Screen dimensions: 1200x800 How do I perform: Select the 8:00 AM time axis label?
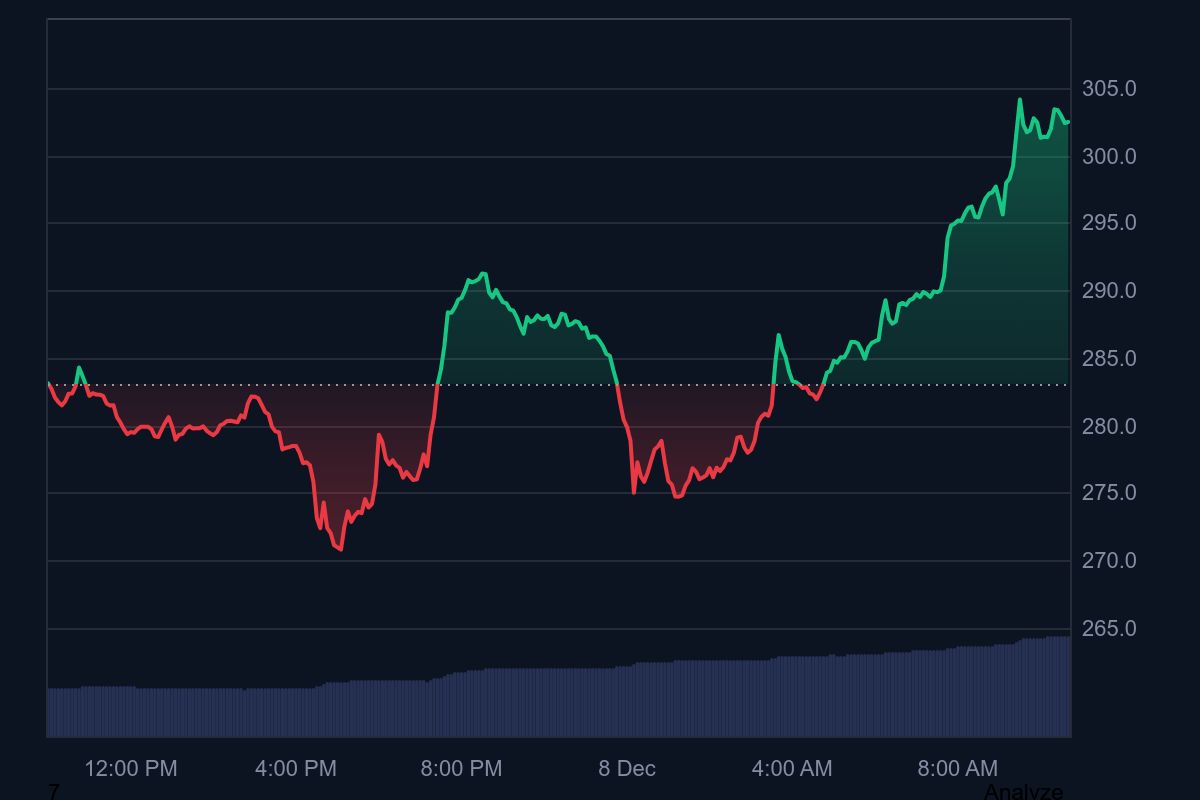pos(958,768)
